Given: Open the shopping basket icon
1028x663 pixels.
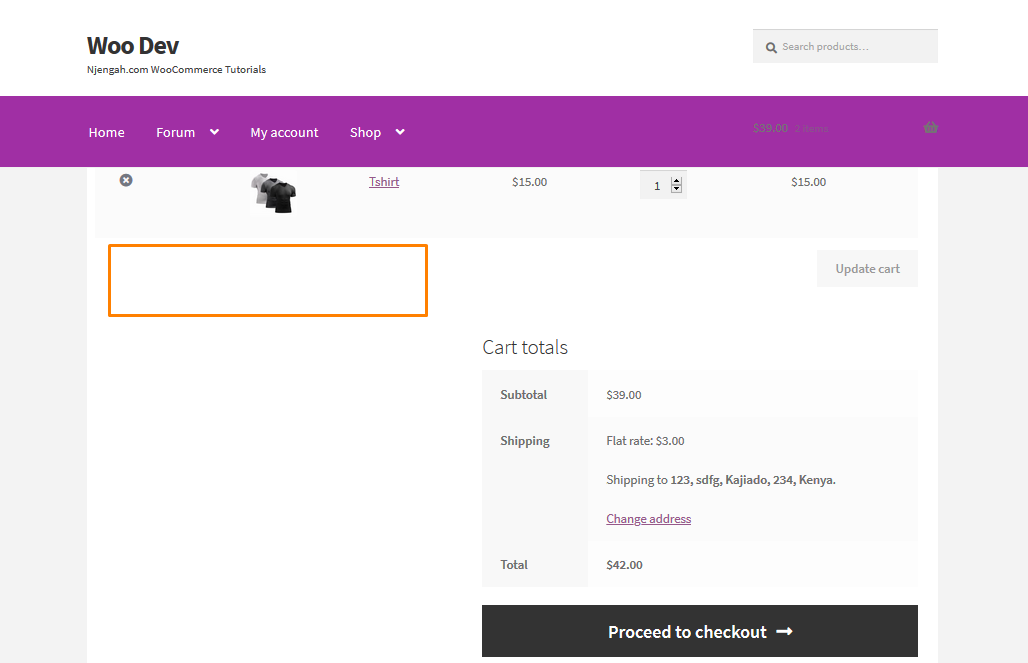Looking at the screenshot, I should (930, 128).
